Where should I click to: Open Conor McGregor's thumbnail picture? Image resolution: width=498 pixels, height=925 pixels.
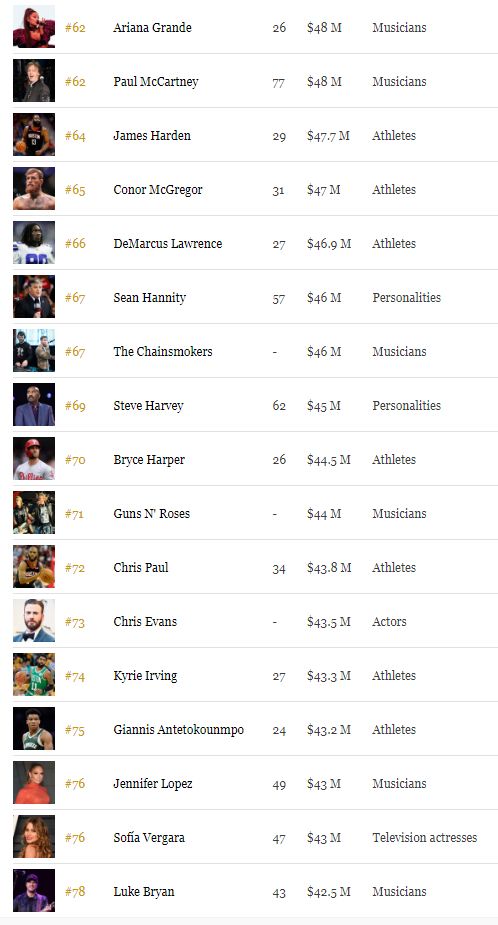(34, 189)
